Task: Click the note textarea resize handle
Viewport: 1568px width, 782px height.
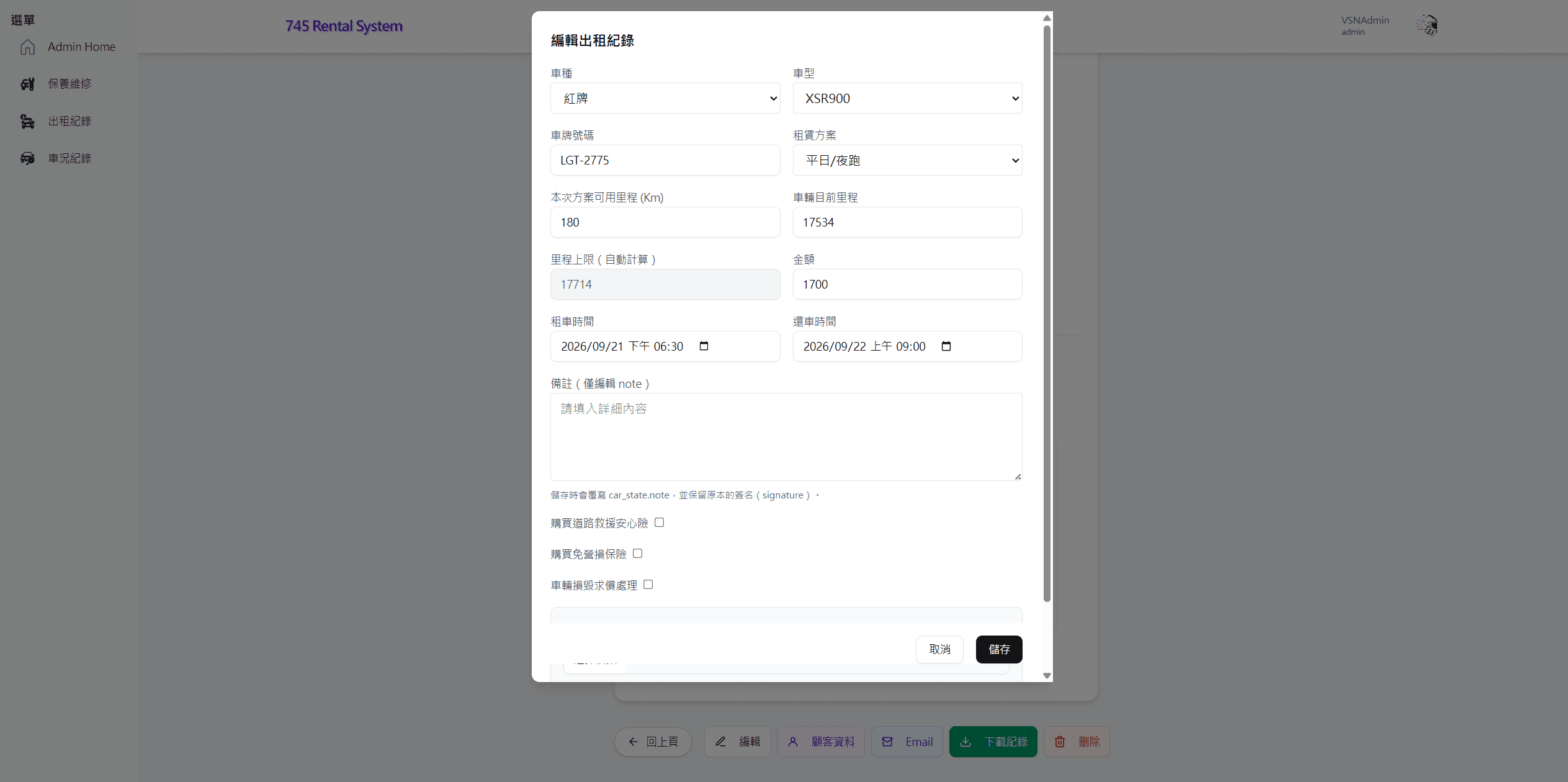Action: point(1018,477)
